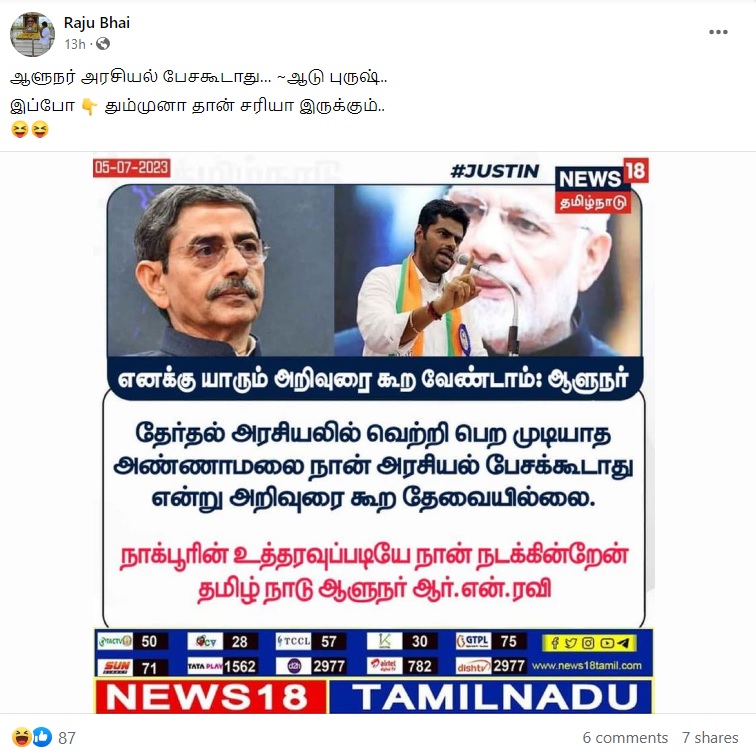Click the NEWS18 TAMILNADU bottom banner
The height and width of the screenshot is (755, 756).
374,696
